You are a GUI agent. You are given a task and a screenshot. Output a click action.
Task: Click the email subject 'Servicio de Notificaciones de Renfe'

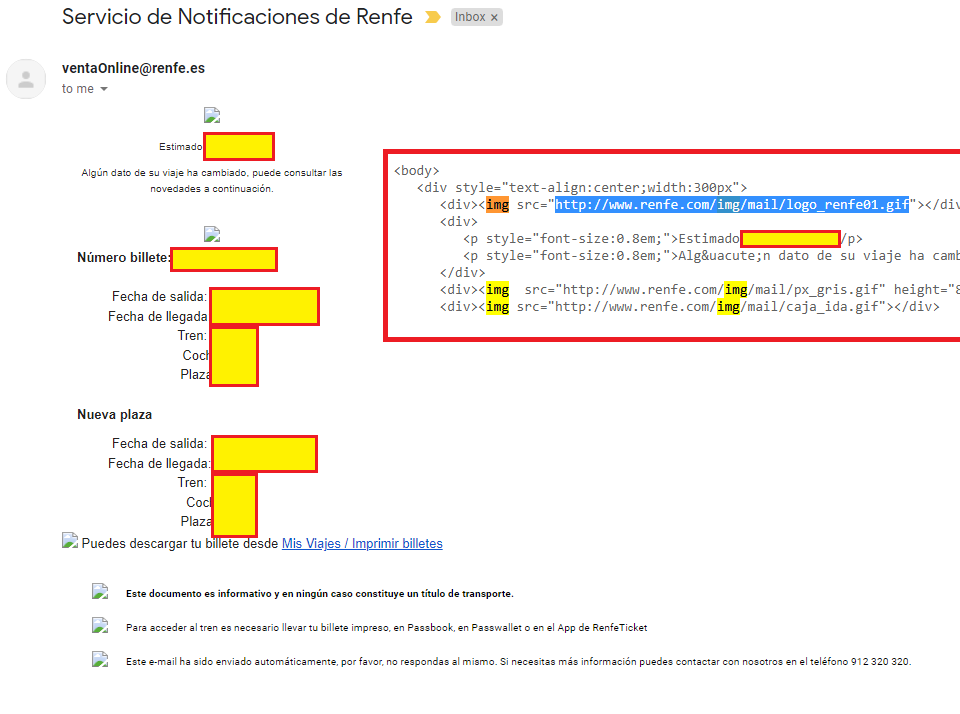coord(237,17)
